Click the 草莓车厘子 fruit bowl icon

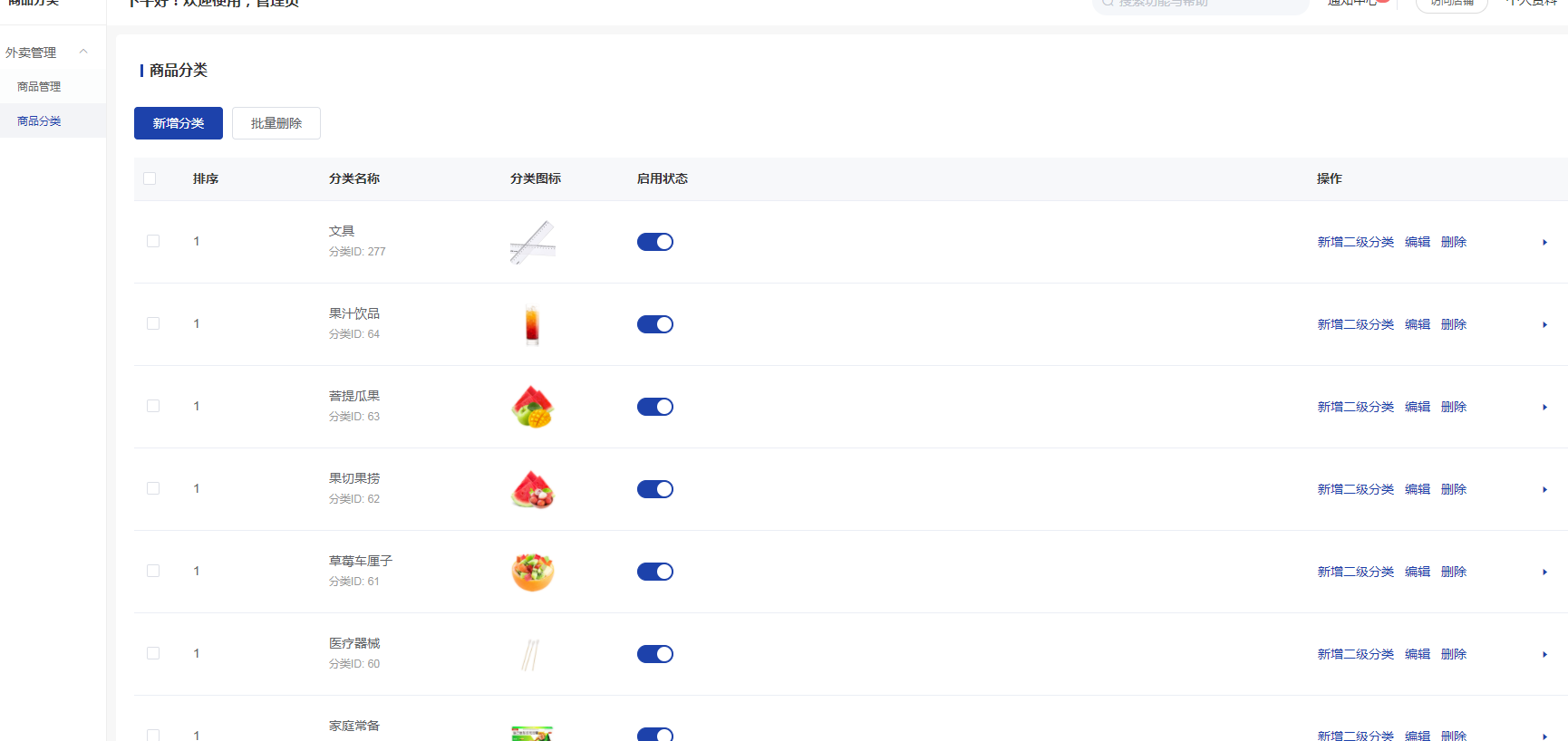[532, 572]
